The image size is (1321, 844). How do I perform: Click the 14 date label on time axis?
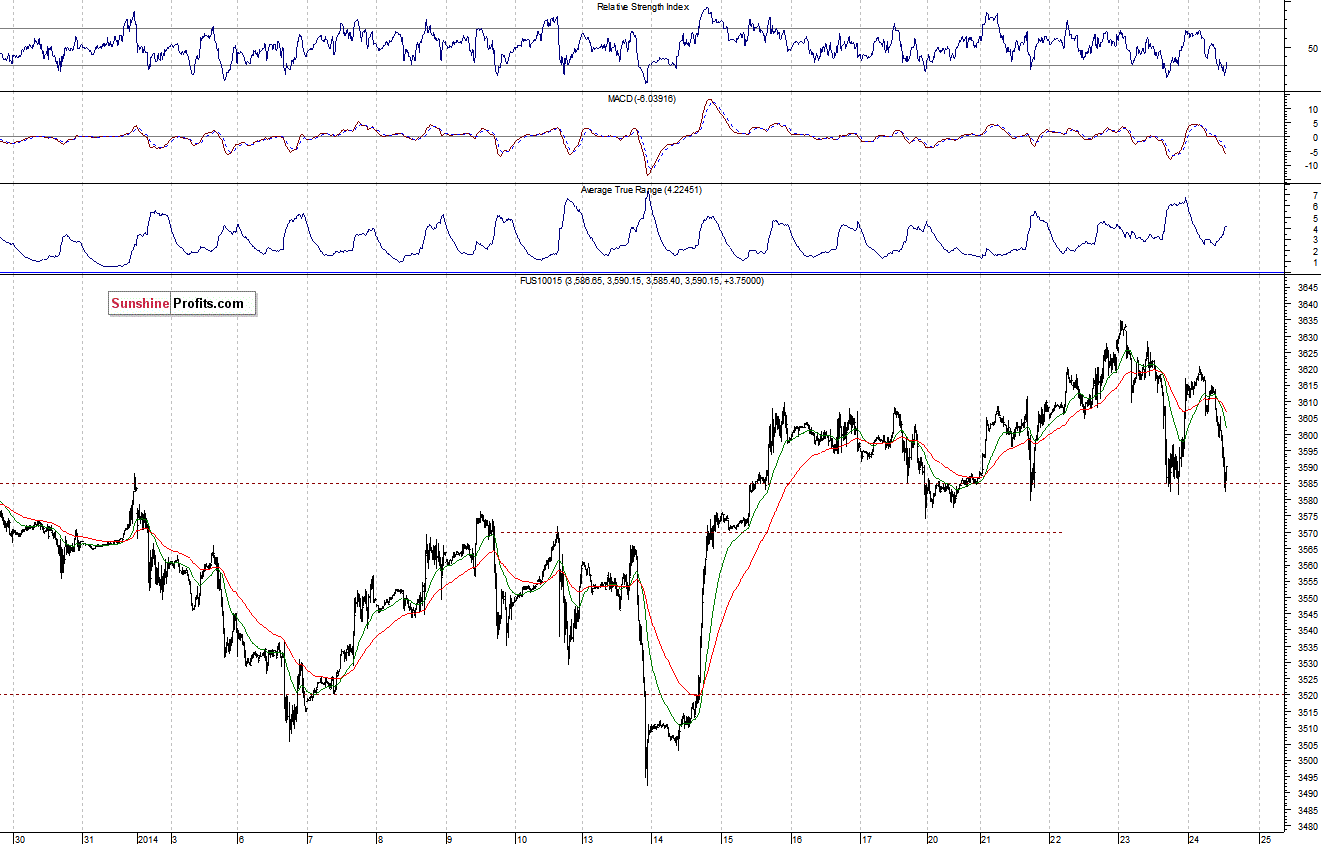[660, 838]
